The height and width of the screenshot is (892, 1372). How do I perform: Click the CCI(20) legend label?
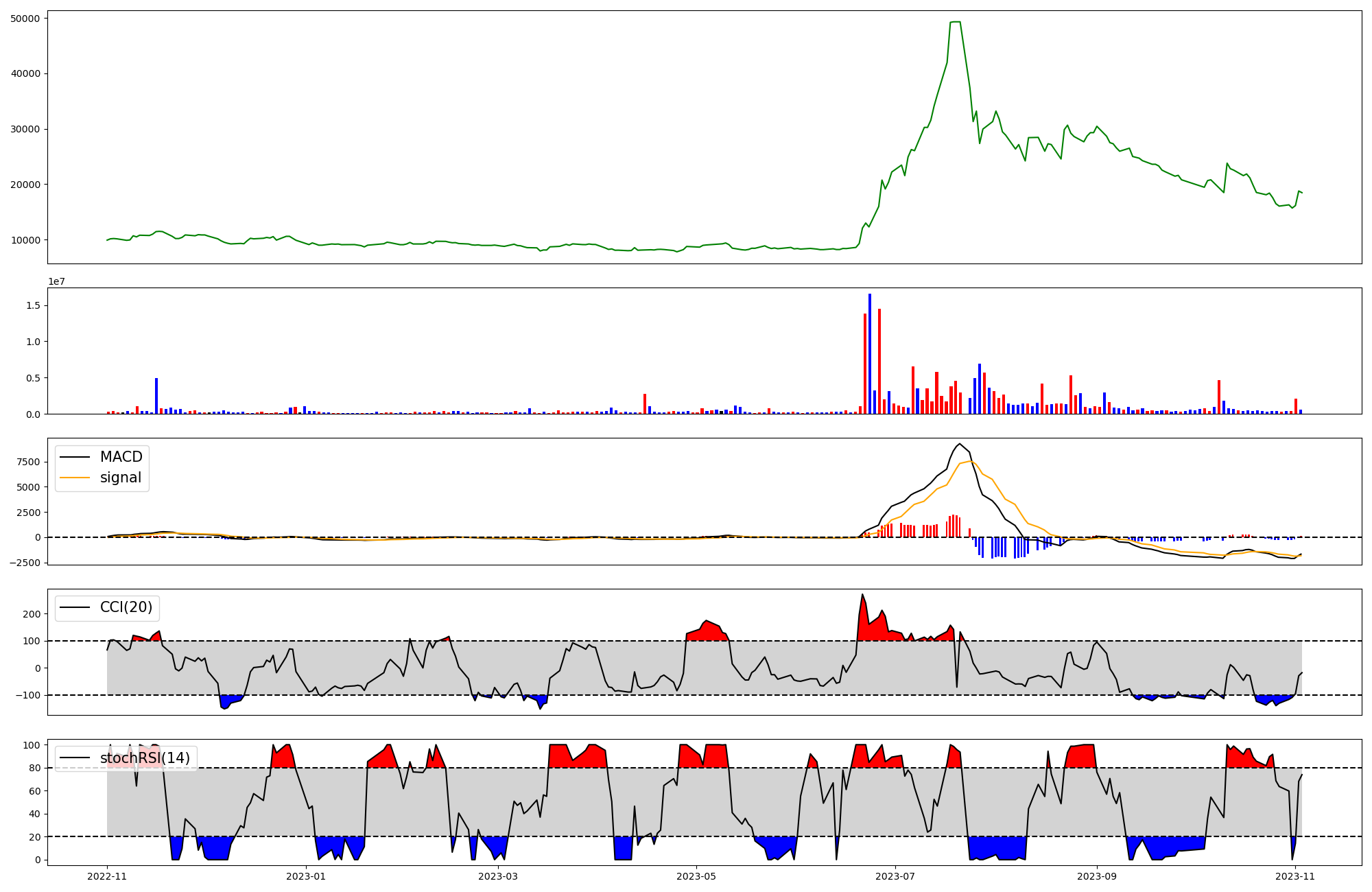point(126,608)
